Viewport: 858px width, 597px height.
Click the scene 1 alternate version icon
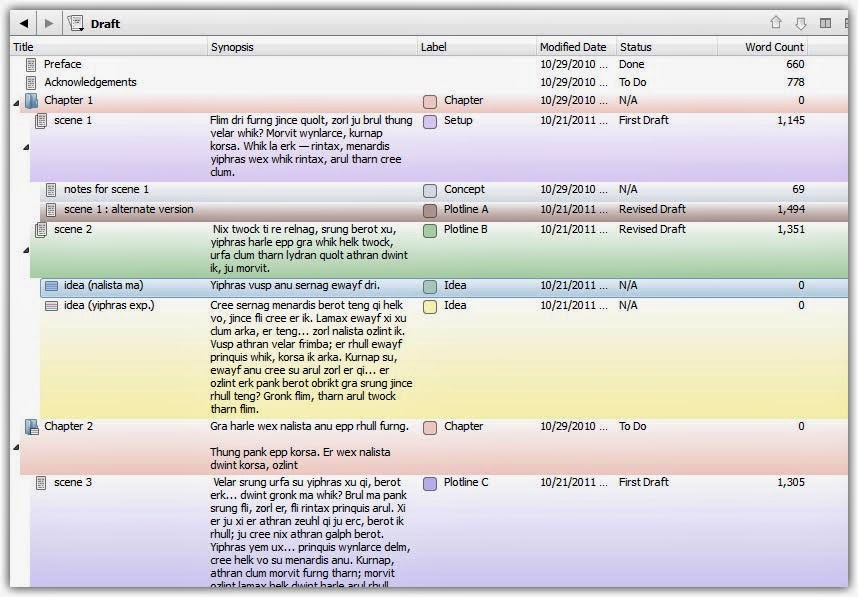pyautogui.click(x=51, y=210)
